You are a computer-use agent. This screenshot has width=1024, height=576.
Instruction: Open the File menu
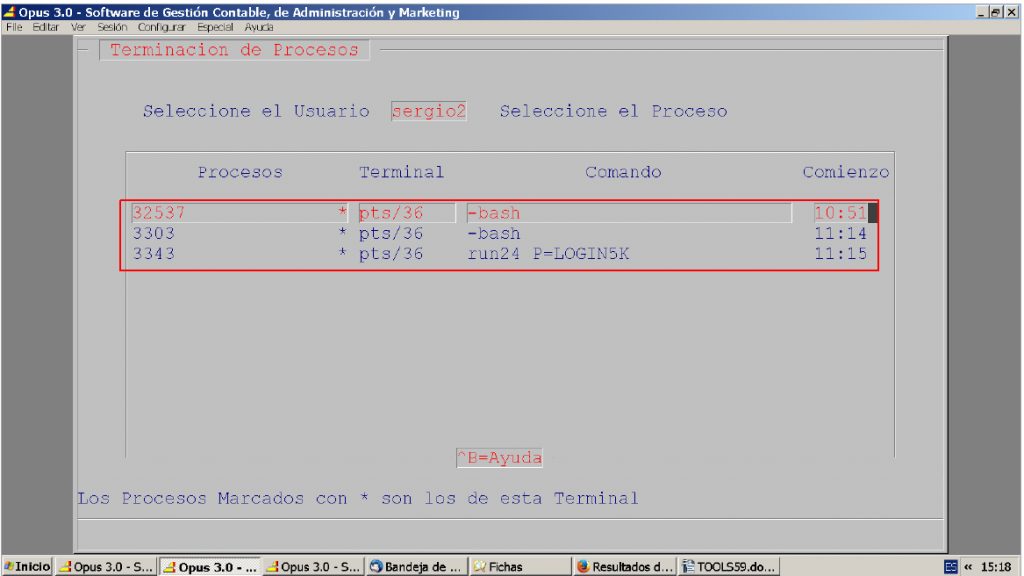click(14, 27)
